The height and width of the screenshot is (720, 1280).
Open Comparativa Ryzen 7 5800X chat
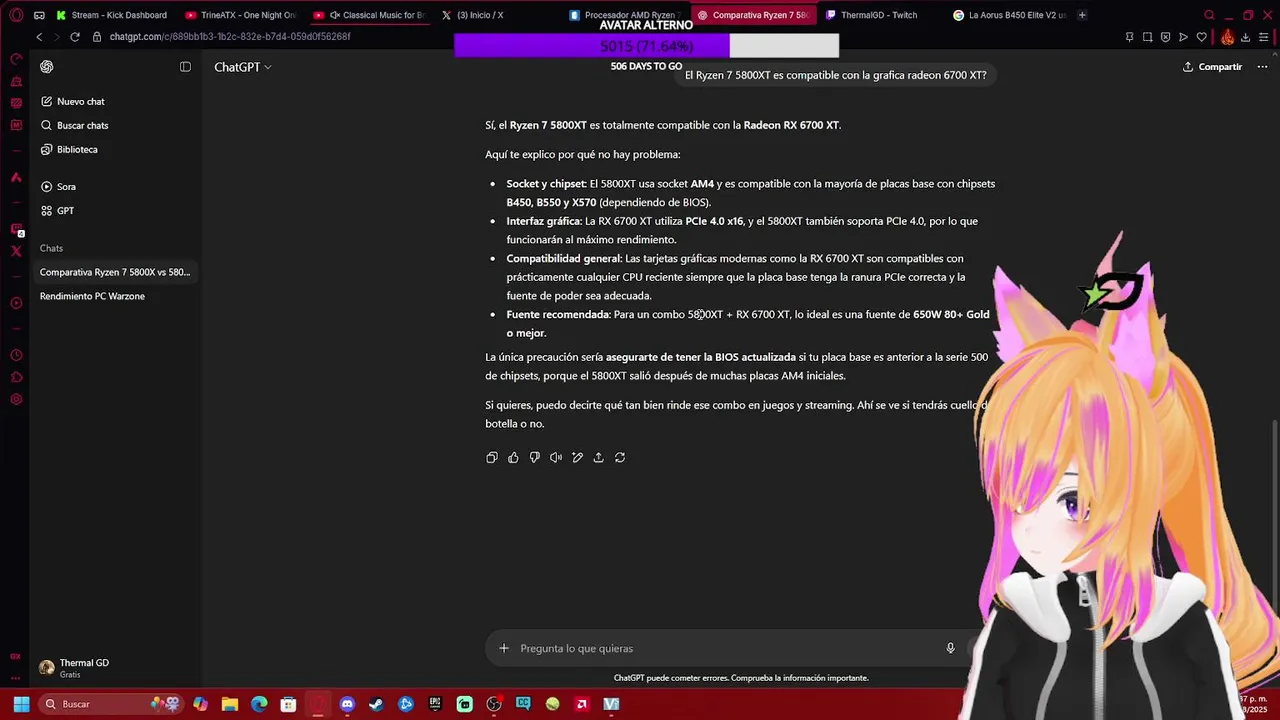tap(114, 272)
